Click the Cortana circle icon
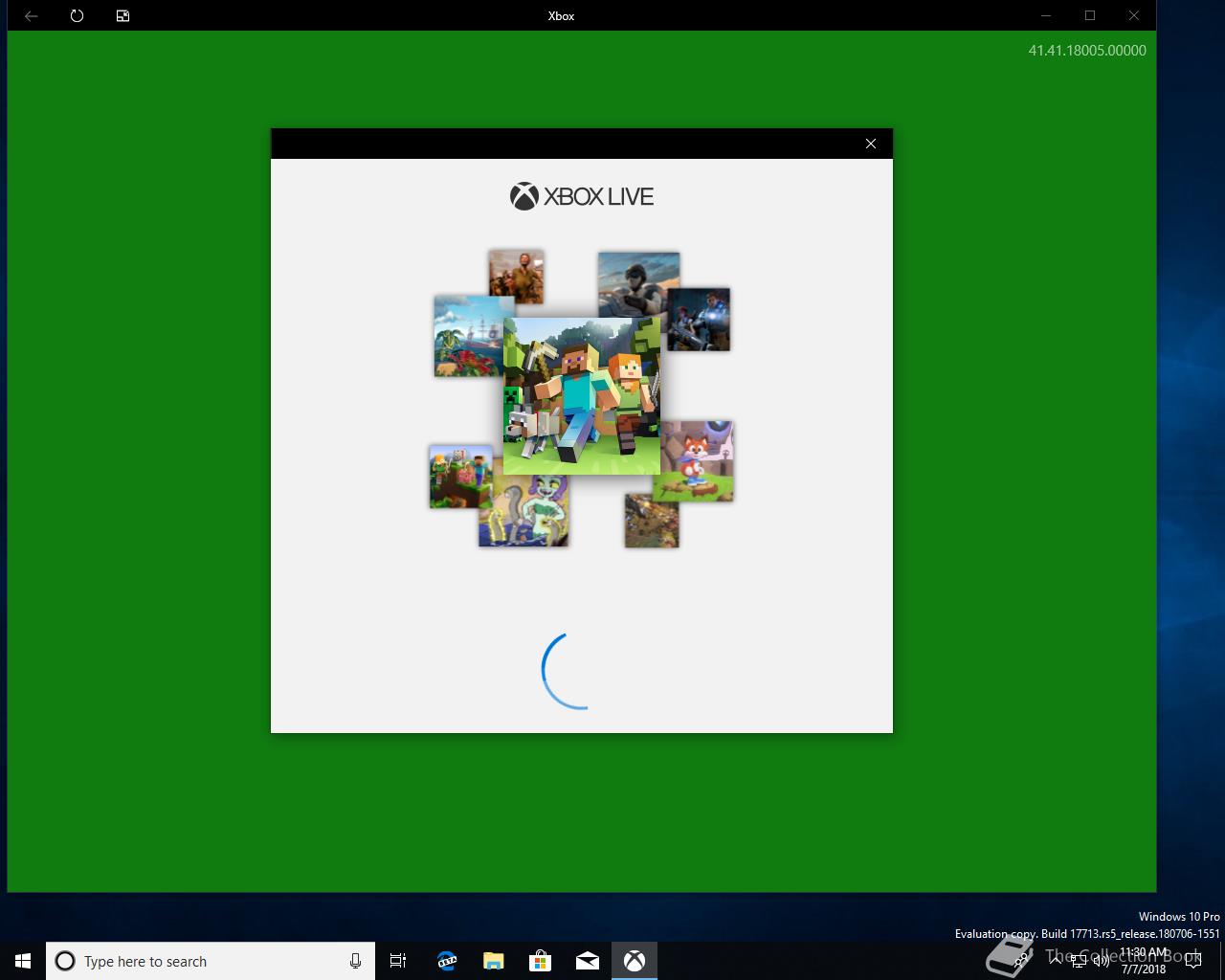This screenshot has height=980, width=1225. [65, 961]
